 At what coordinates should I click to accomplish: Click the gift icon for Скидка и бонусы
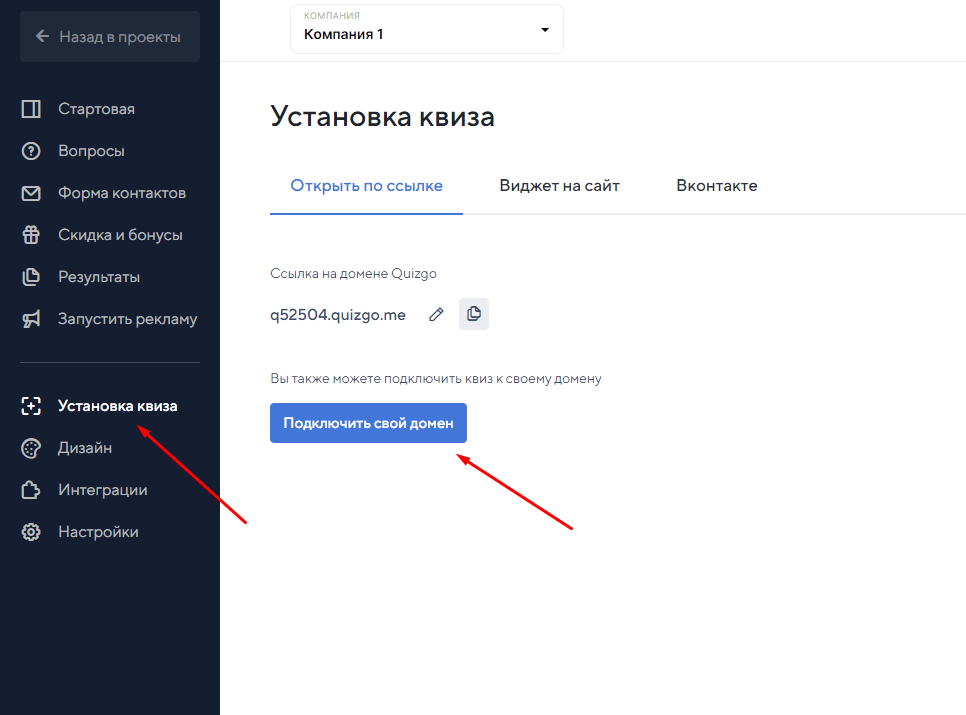click(x=31, y=235)
